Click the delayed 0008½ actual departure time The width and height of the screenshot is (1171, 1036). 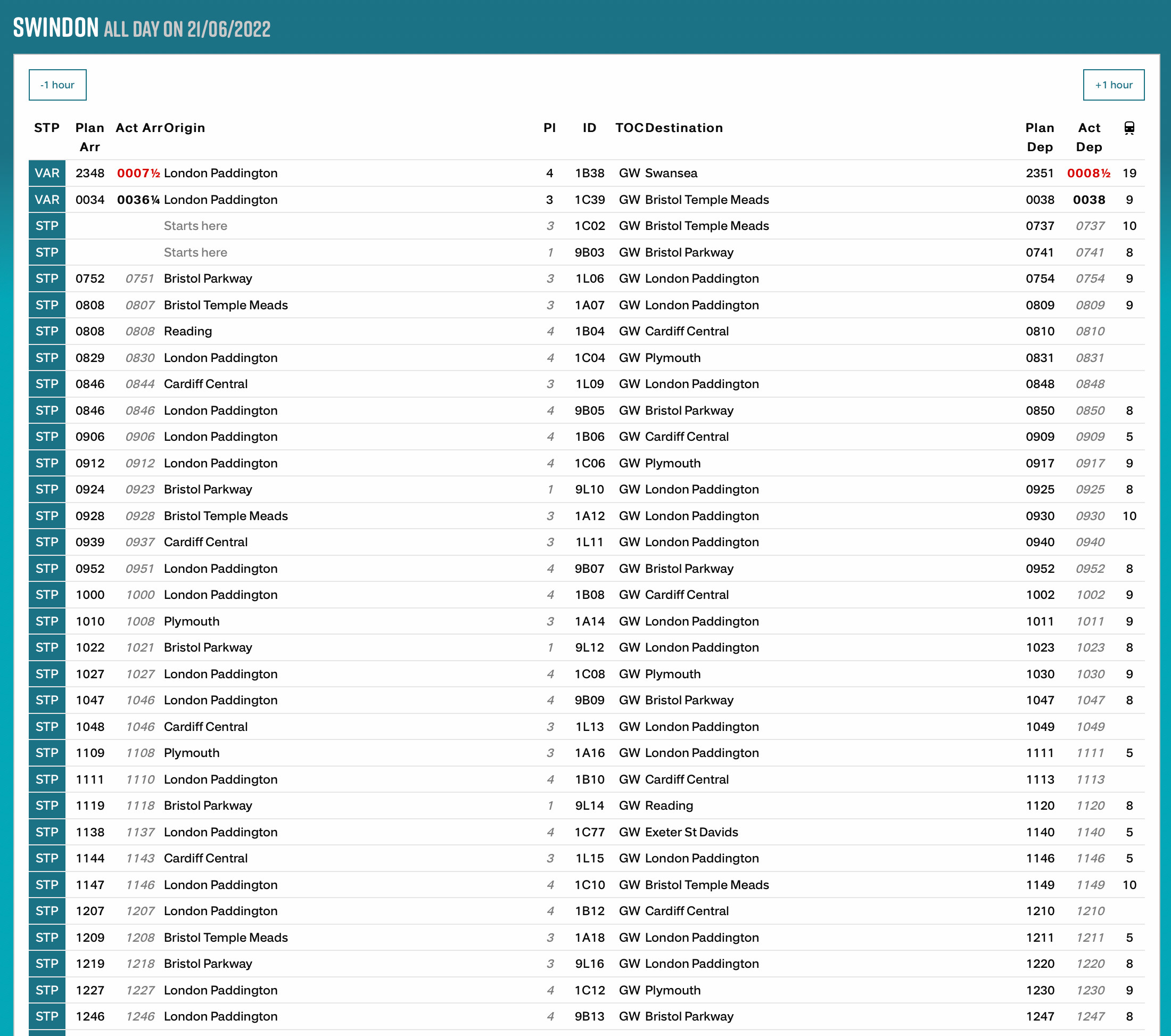1088,173
